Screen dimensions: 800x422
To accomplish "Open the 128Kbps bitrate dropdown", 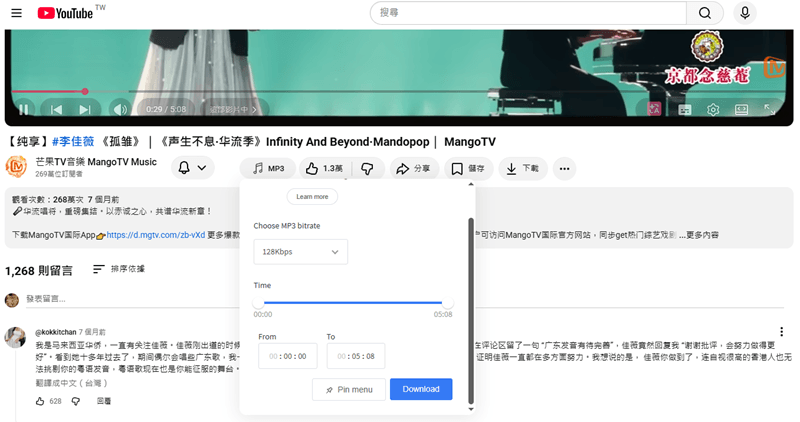I will 301,252.
